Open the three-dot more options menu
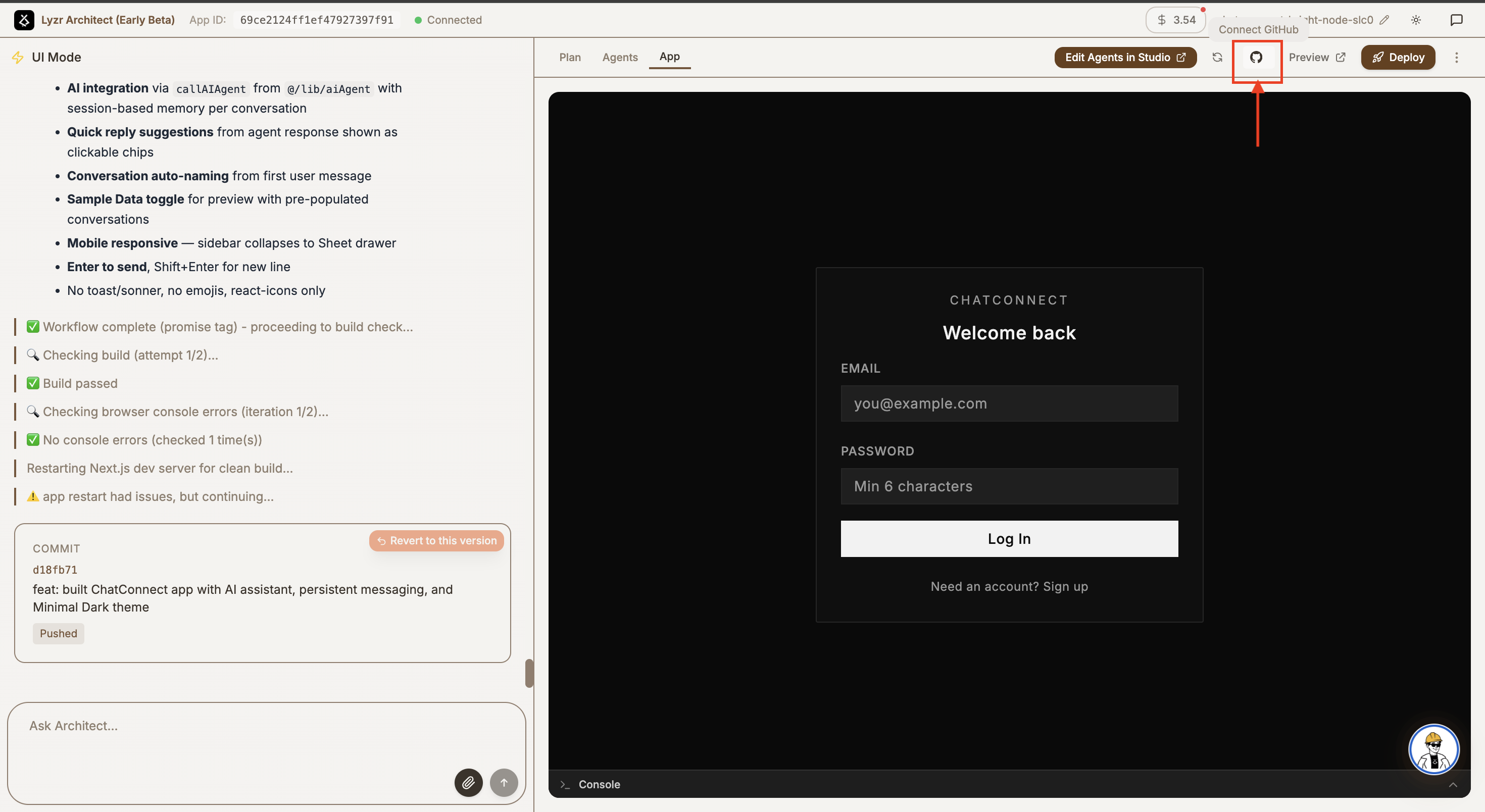 click(1456, 57)
